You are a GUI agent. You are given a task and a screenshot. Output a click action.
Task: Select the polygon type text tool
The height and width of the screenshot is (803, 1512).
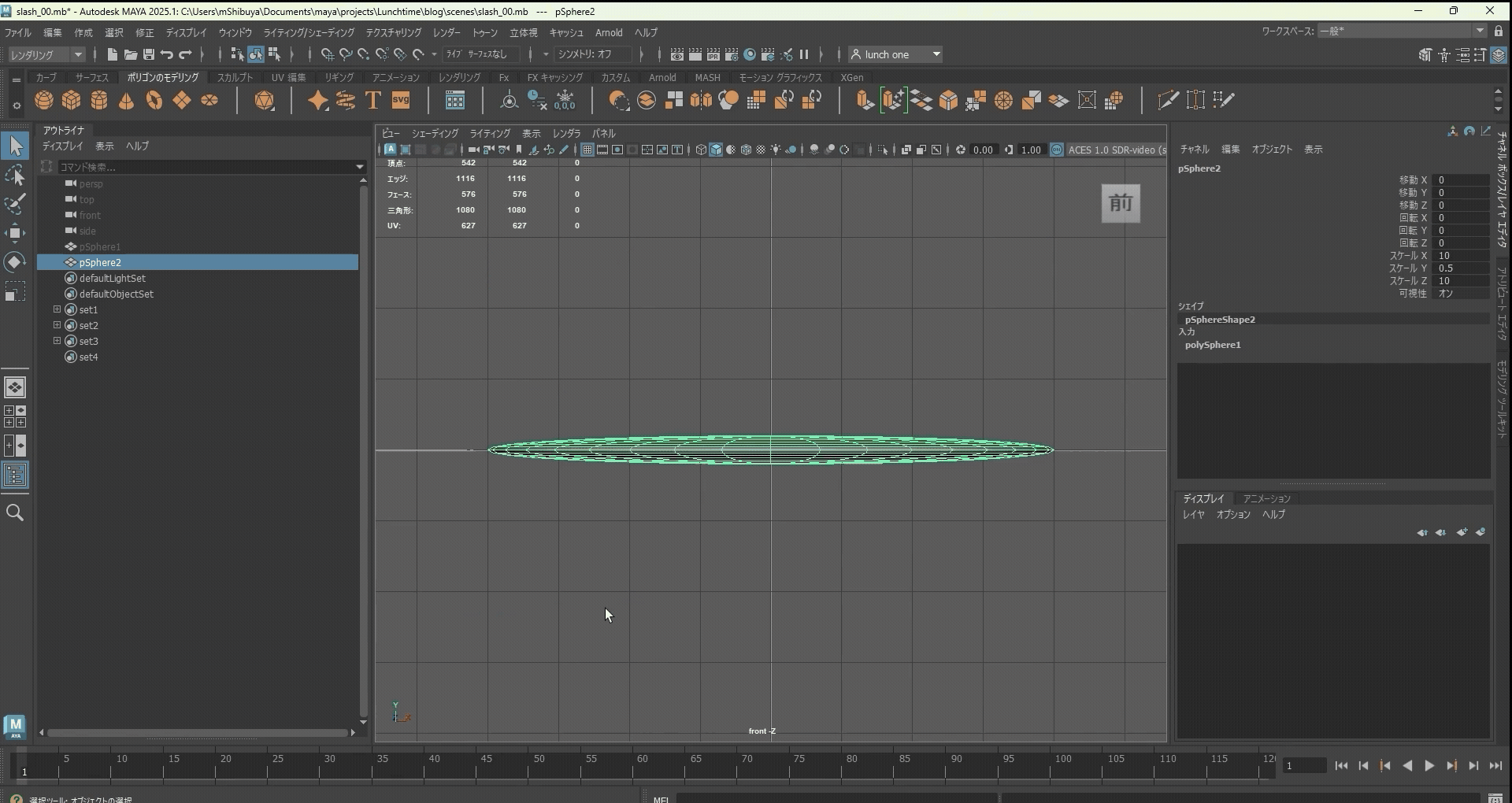pos(373,101)
